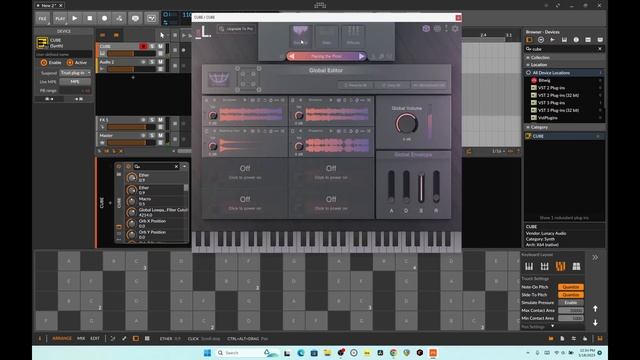This screenshot has height=360, width=640.
Task: Click the Play transport button
Action: coord(74,18)
